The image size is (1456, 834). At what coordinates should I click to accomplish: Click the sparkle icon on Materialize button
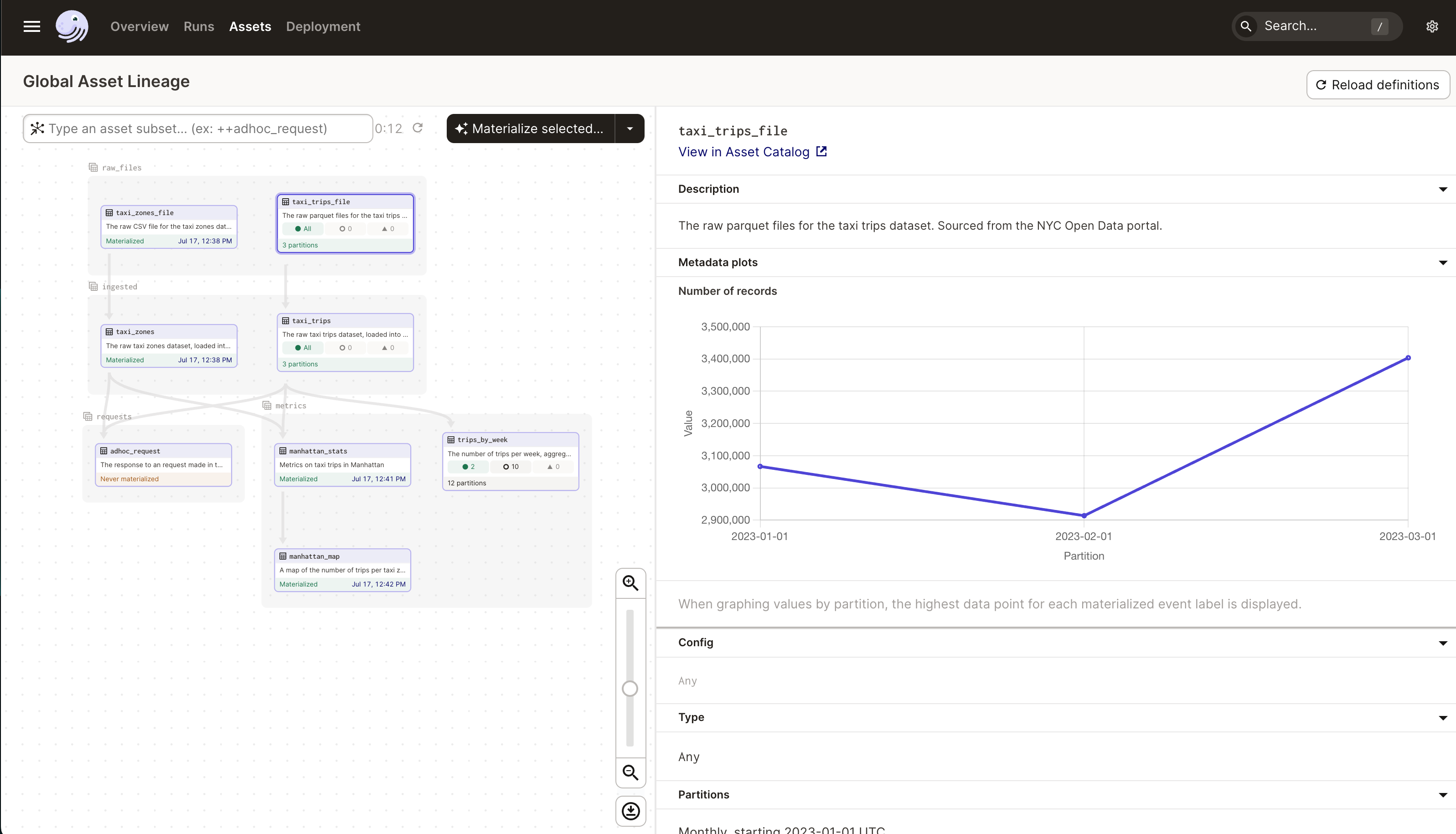(x=462, y=129)
